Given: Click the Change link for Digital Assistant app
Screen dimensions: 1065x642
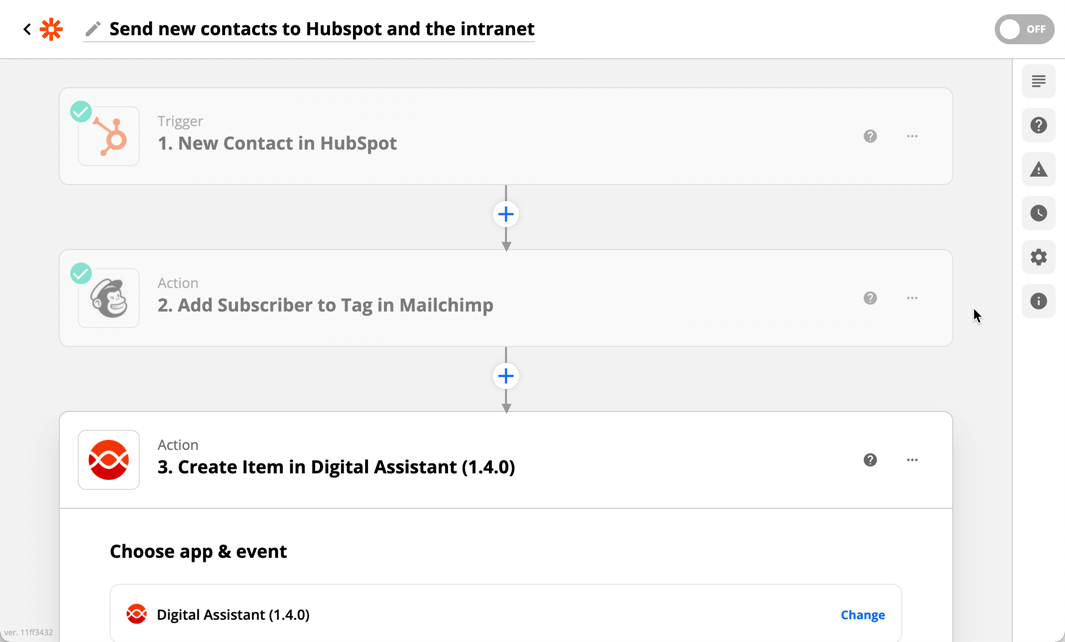Looking at the screenshot, I should click(863, 615).
